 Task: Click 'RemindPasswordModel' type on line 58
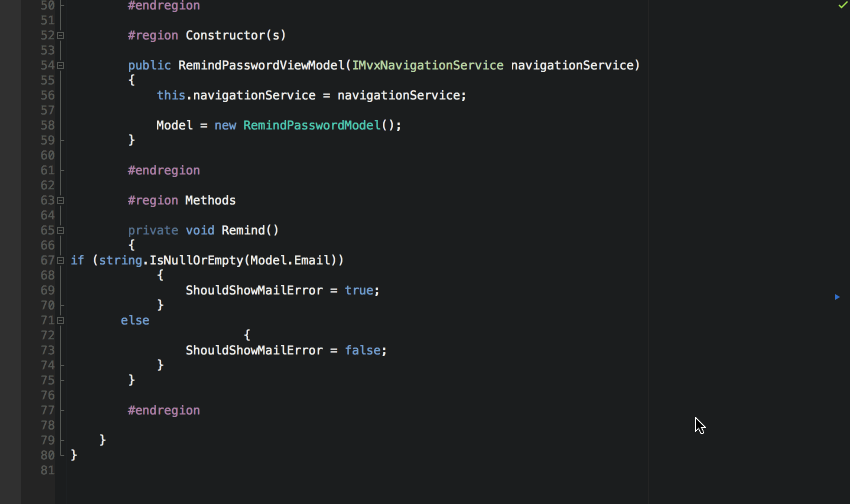tap(312, 126)
